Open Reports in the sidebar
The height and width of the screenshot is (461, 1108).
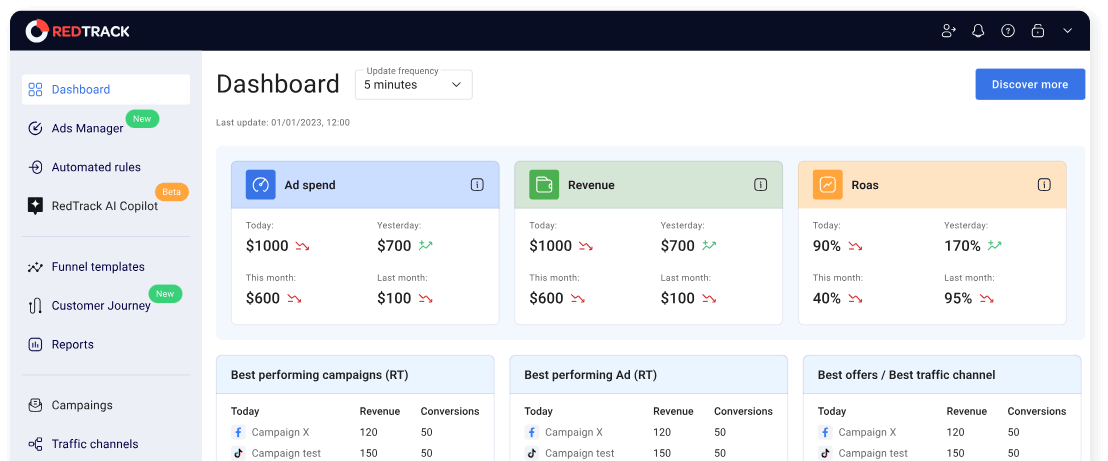coord(73,344)
